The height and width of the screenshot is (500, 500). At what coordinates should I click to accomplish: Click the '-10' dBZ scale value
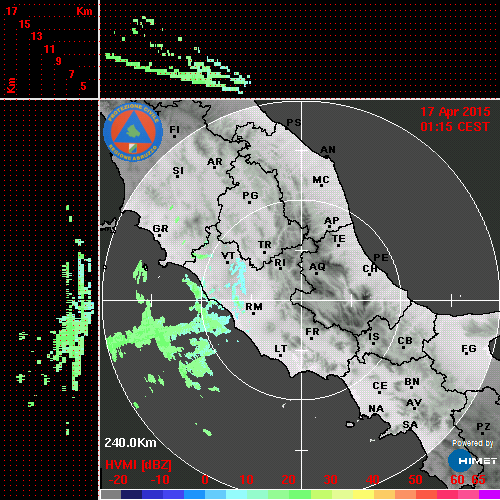pos(160,480)
